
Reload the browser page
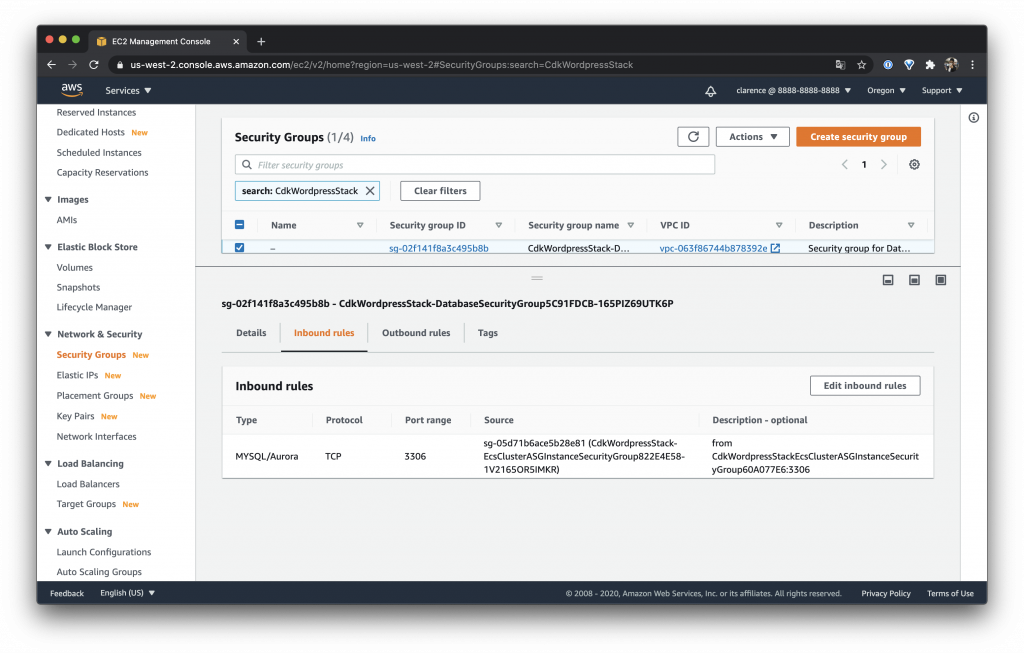click(x=93, y=65)
